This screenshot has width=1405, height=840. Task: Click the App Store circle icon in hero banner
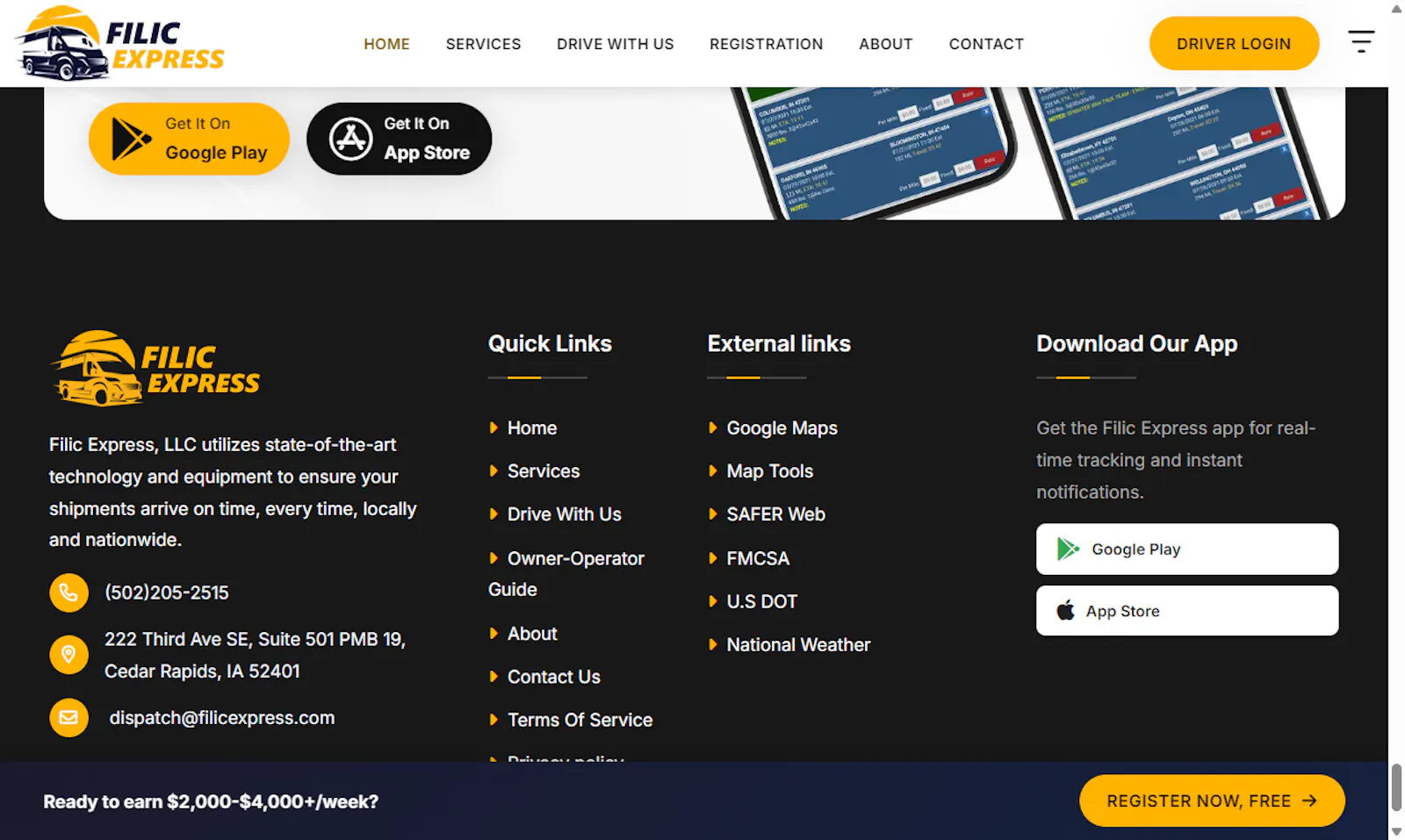click(350, 139)
